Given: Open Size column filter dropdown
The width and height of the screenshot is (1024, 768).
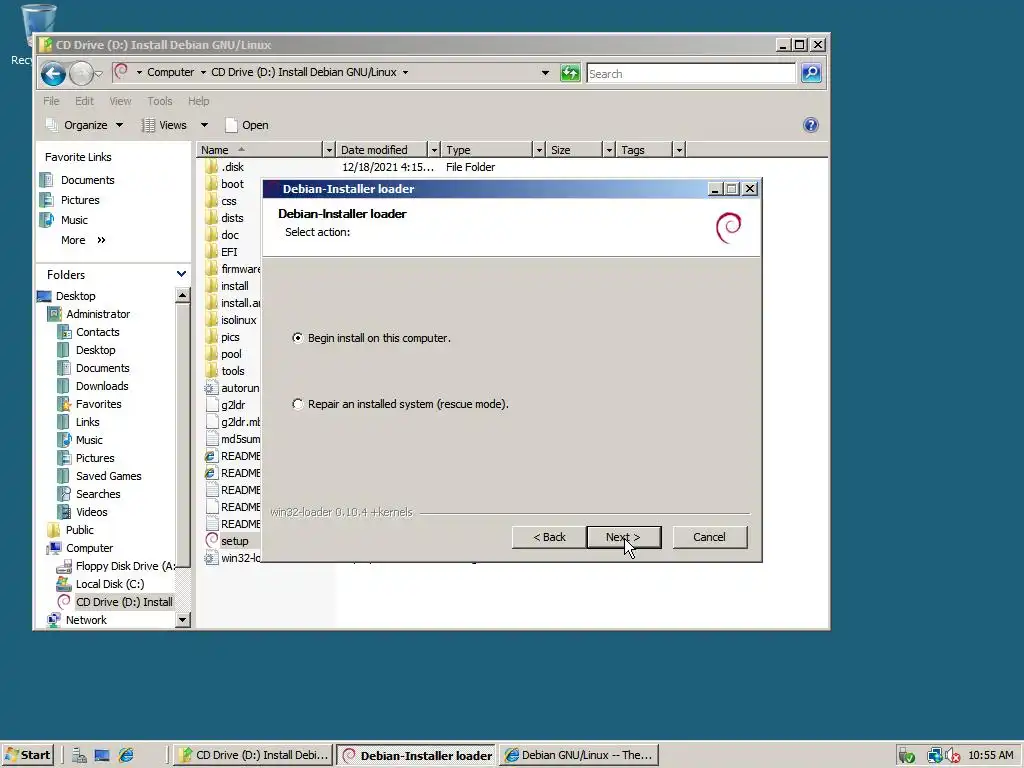Looking at the screenshot, I should click(609, 150).
